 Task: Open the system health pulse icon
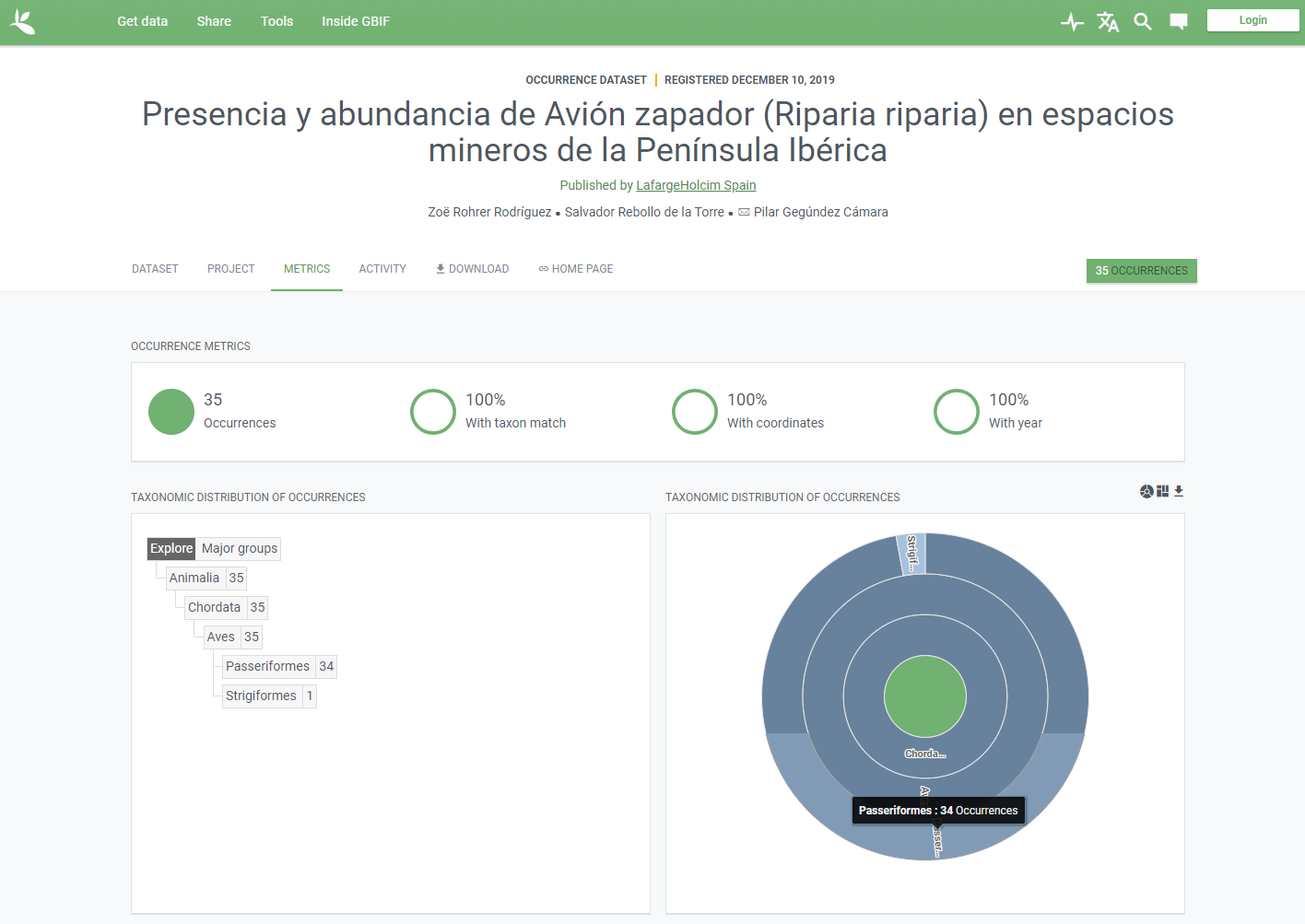[x=1072, y=22]
